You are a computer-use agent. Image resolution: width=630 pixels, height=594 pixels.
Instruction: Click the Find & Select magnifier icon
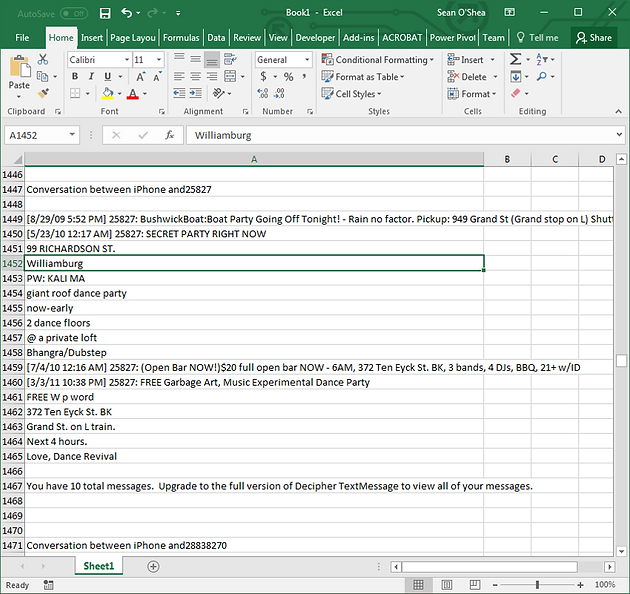pos(542,76)
